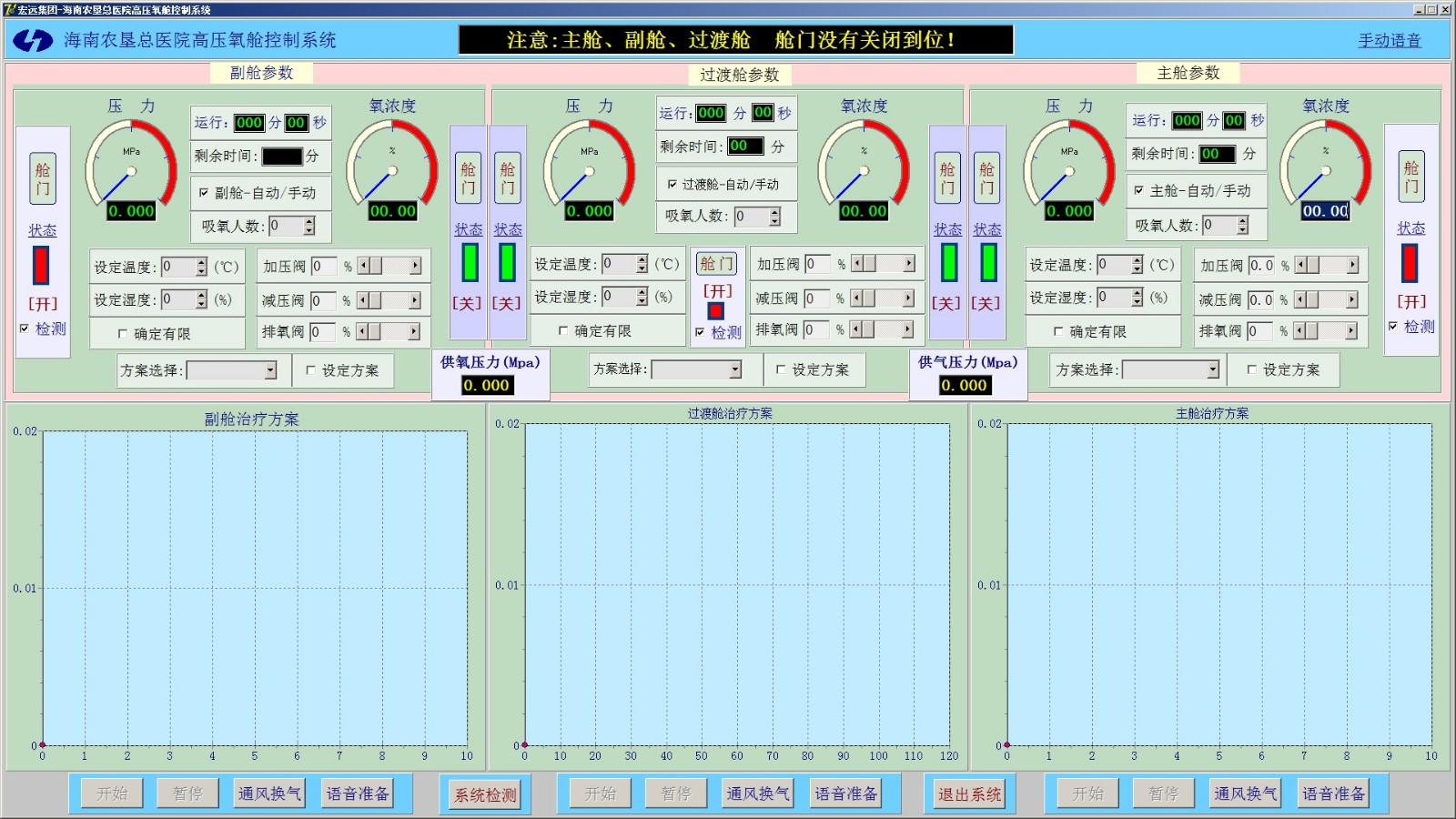1456x819 pixels.
Task: Click the highlighted 主舱 oxygen value field
Action: [1325, 211]
